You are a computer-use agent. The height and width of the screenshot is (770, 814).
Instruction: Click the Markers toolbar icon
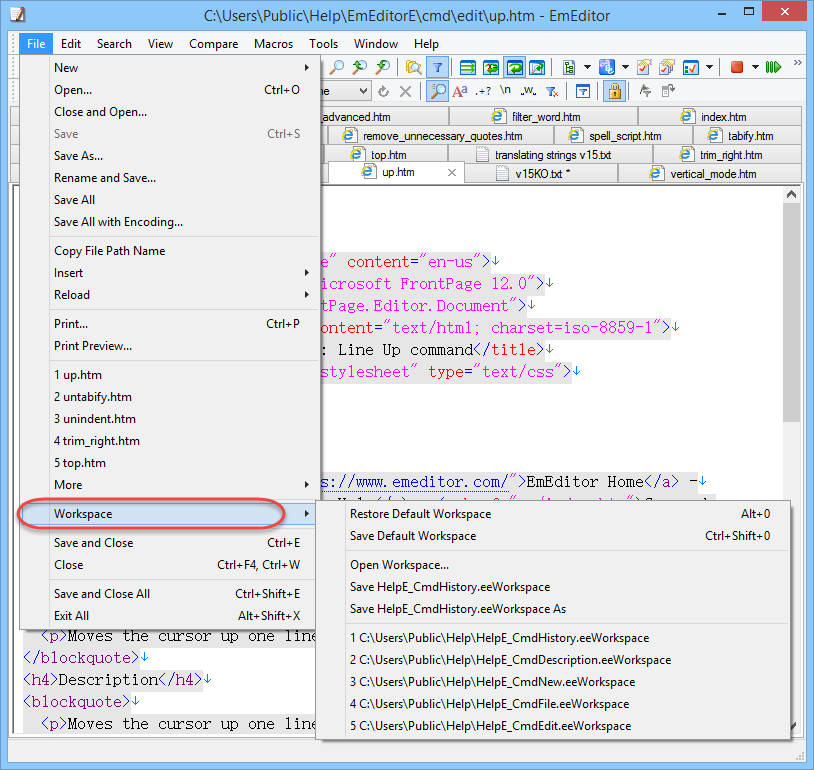coord(606,67)
